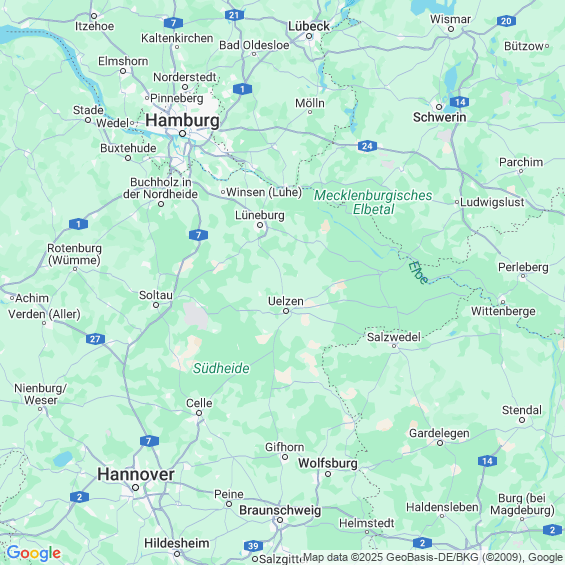Select the Braunschweig city marker
This screenshot has height=565, width=565.
pyautogui.click(x=280, y=520)
